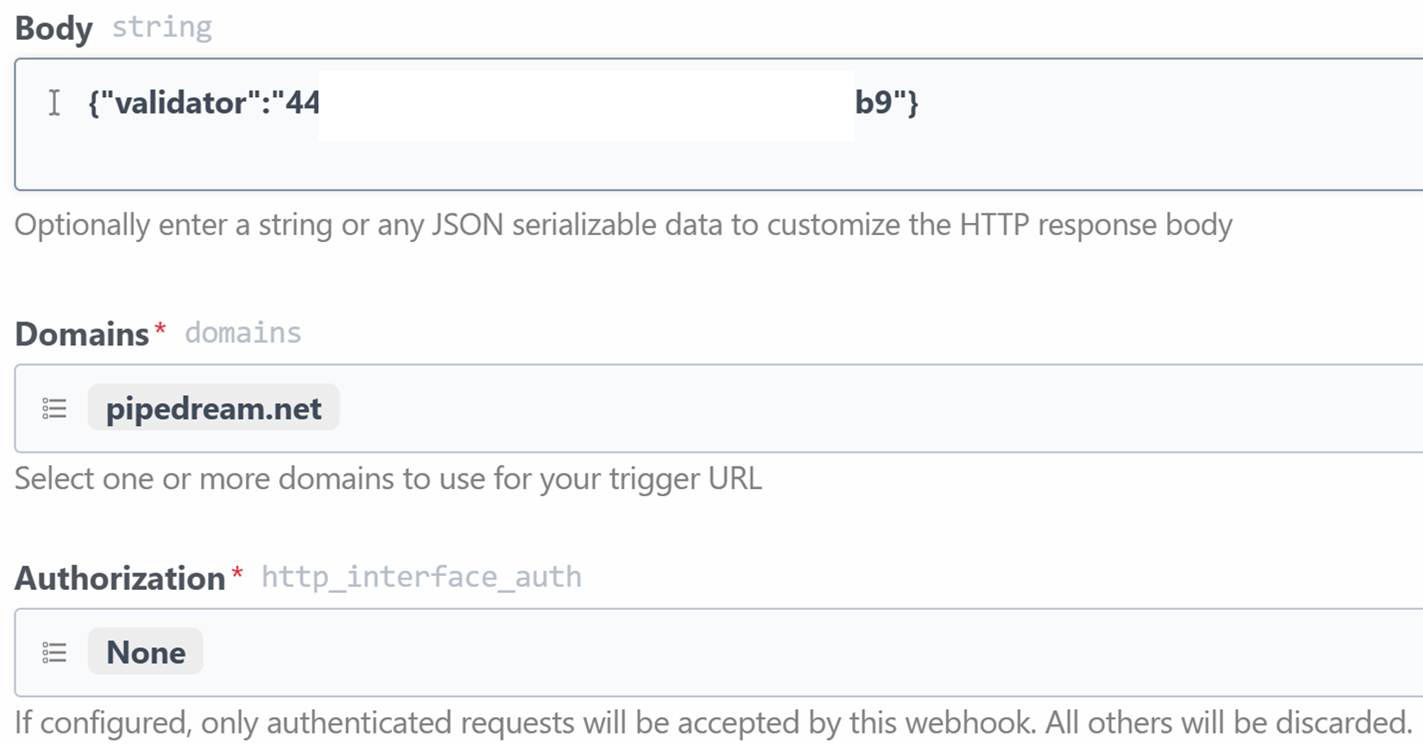Click the red asterisk next to Domains

click(x=160, y=328)
